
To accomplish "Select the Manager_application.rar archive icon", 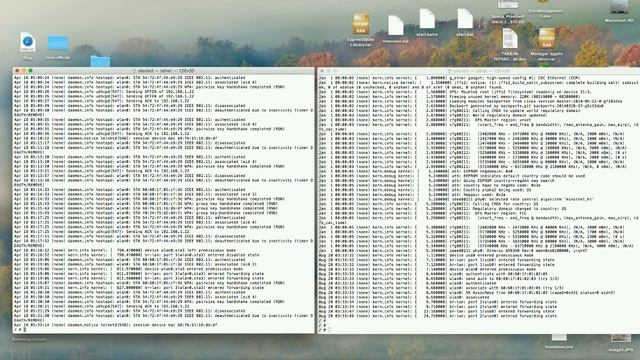I will (x=547, y=39).
